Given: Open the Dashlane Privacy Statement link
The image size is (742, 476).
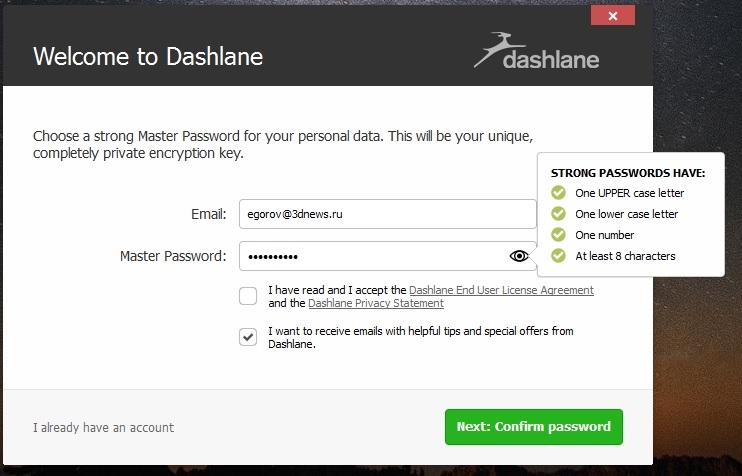Looking at the screenshot, I should point(376,303).
